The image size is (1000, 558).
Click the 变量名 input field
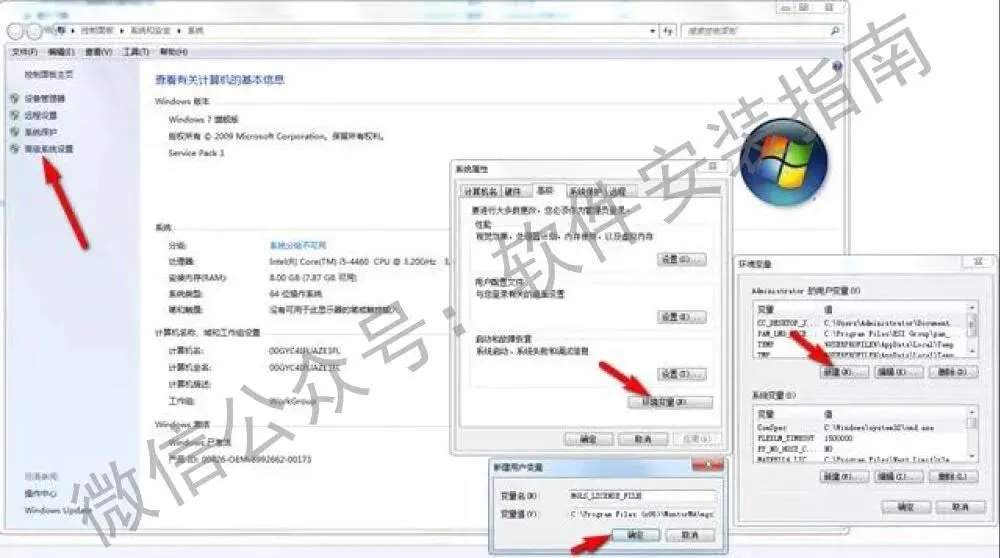(x=642, y=496)
